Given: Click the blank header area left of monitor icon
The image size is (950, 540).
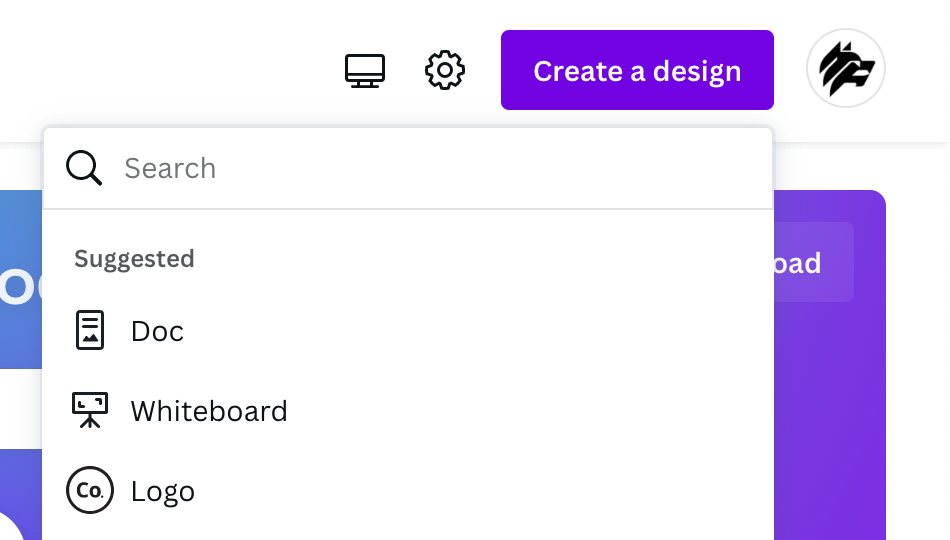Looking at the screenshot, I should tap(170, 70).
